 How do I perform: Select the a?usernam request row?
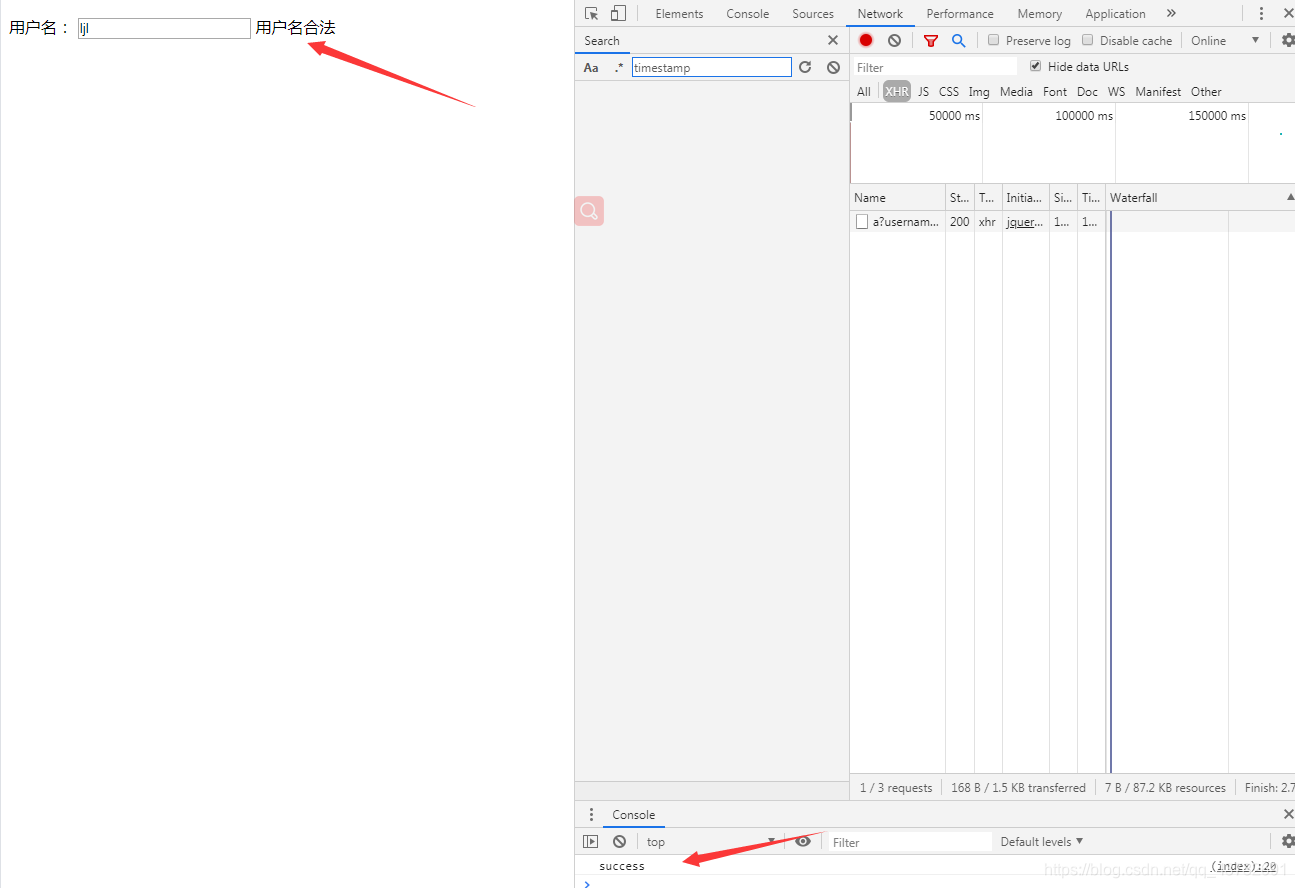(x=1072, y=222)
